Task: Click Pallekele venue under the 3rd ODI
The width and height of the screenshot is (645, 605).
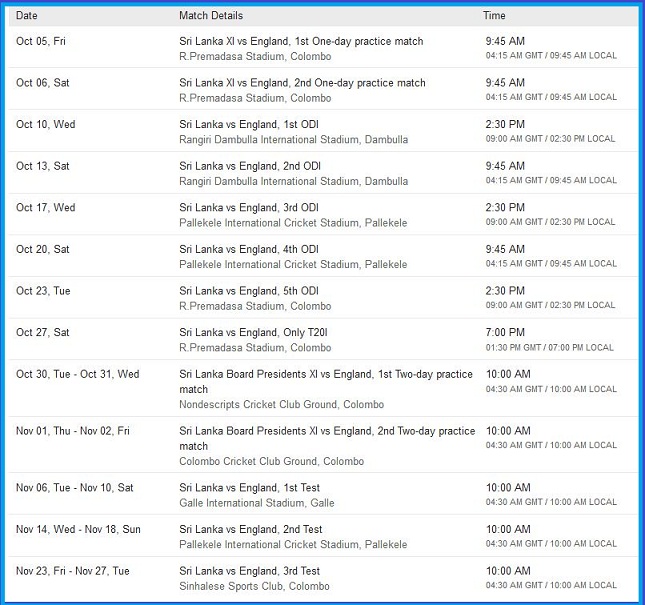Action: tap(293, 223)
